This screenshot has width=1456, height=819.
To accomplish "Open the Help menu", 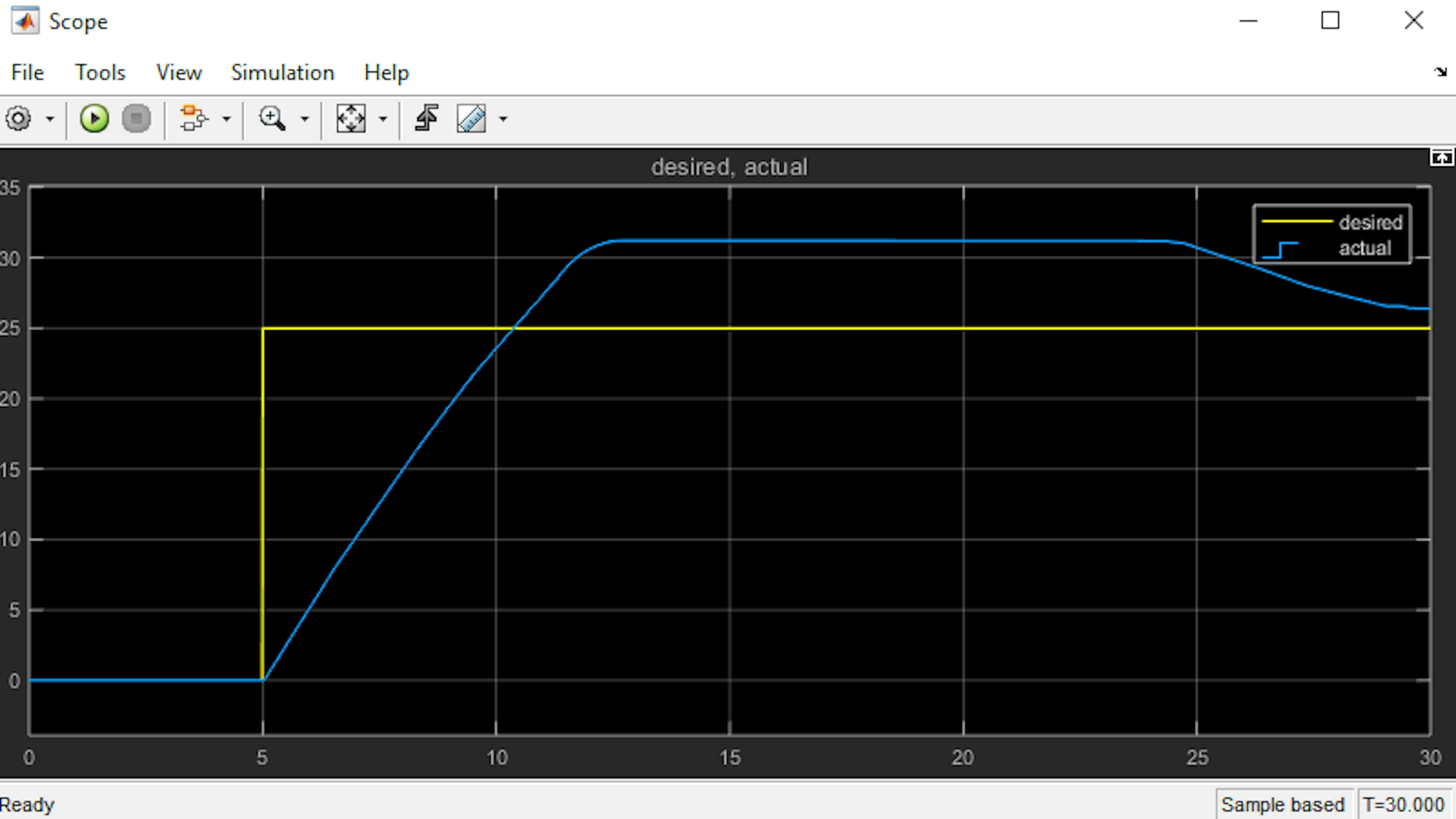I will point(386,72).
